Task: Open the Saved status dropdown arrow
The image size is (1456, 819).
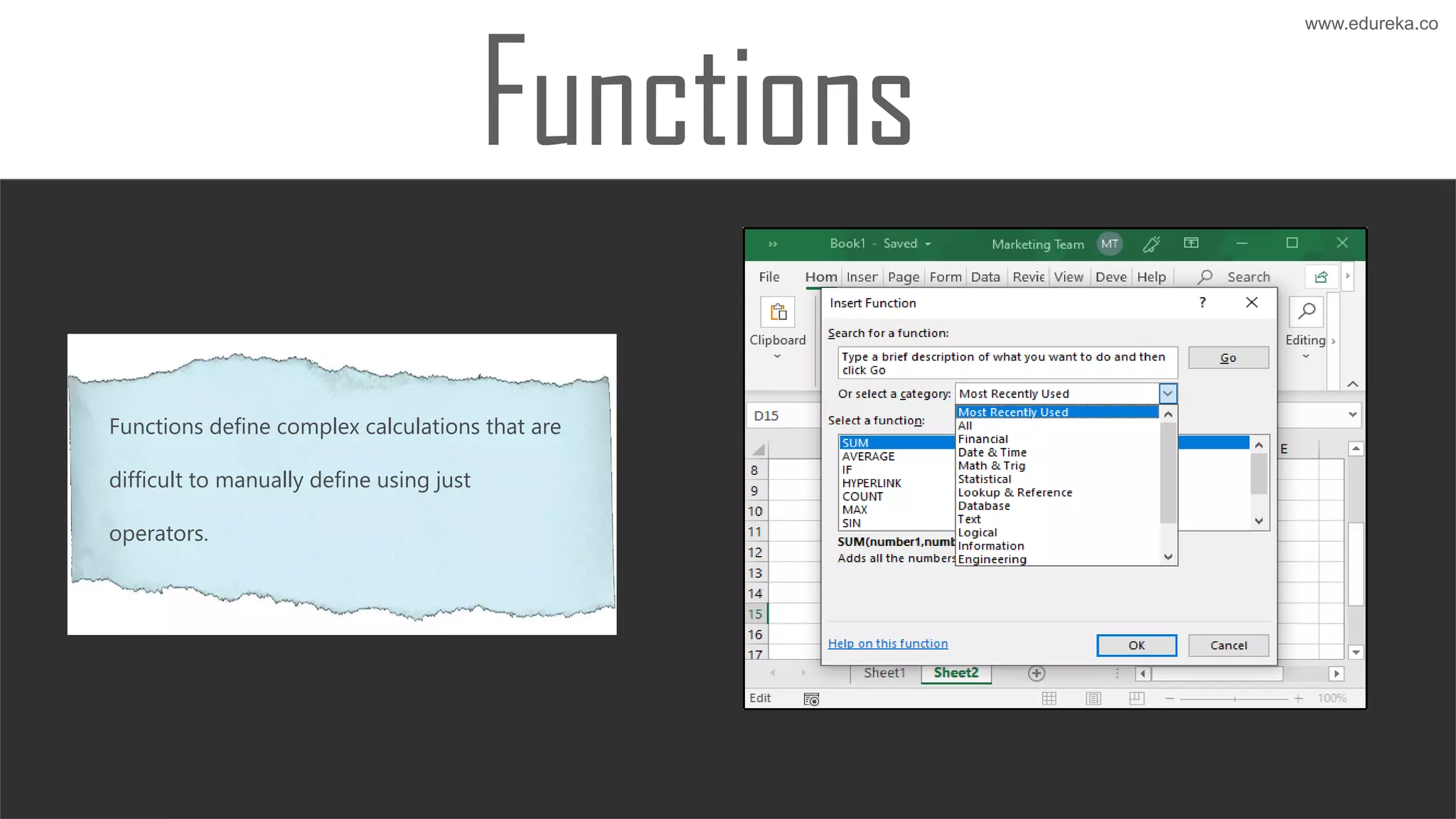Action: click(x=928, y=244)
